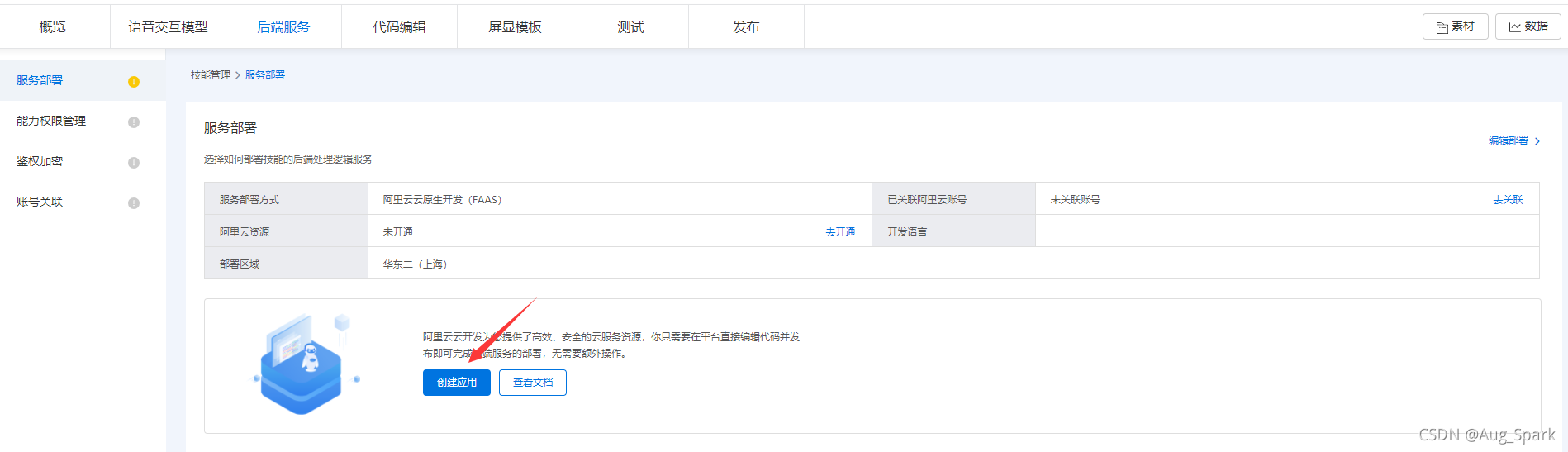This screenshot has height=452, width=1568.
Task: Click 阿里云资源 label cell
Action: click(286, 231)
